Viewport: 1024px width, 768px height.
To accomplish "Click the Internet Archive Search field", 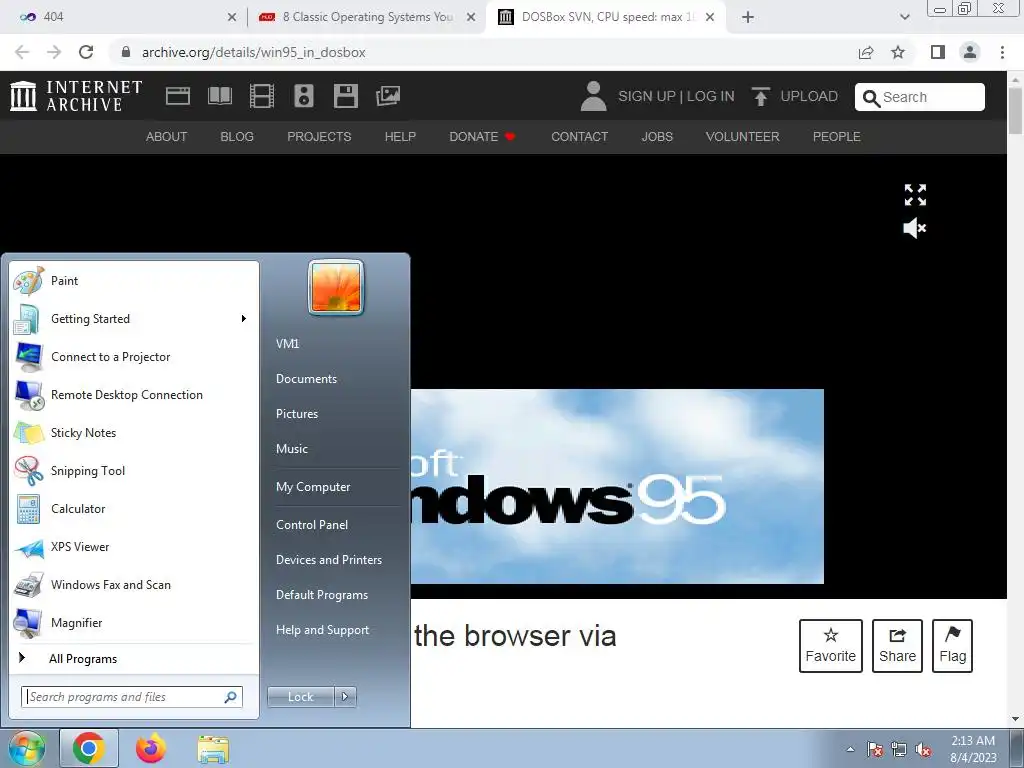I will (920, 97).
